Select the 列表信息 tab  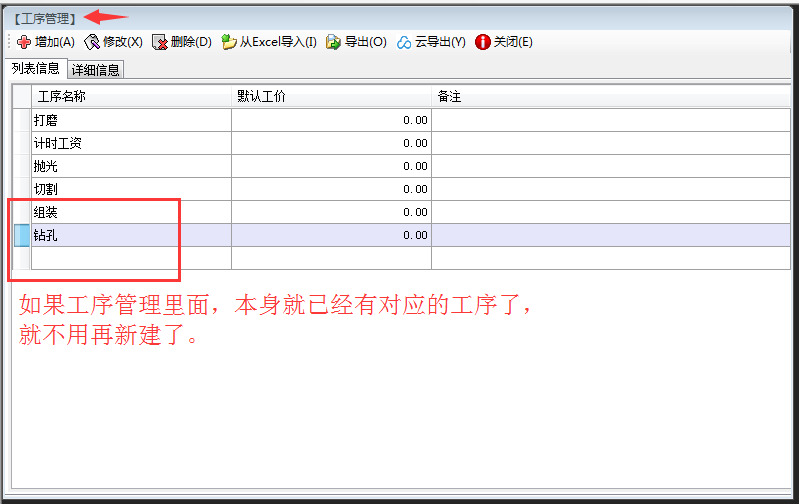pyautogui.click(x=35, y=69)
